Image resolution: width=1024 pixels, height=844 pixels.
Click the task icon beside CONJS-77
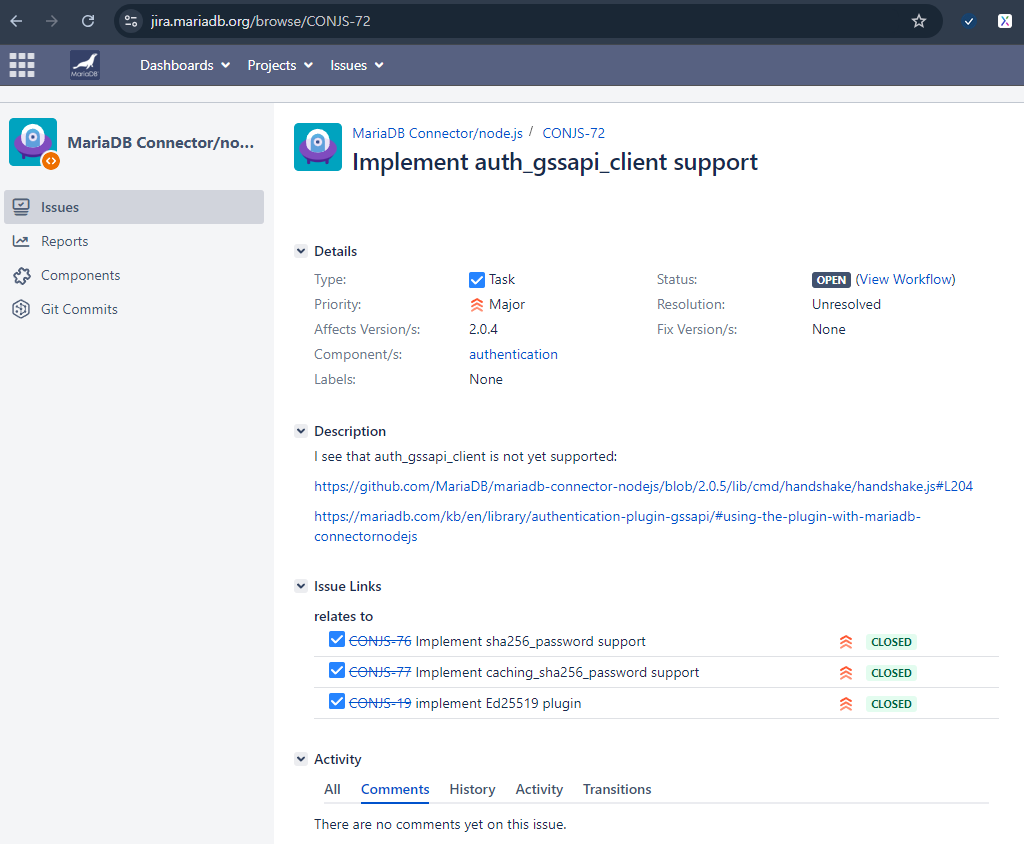(337, 670)
